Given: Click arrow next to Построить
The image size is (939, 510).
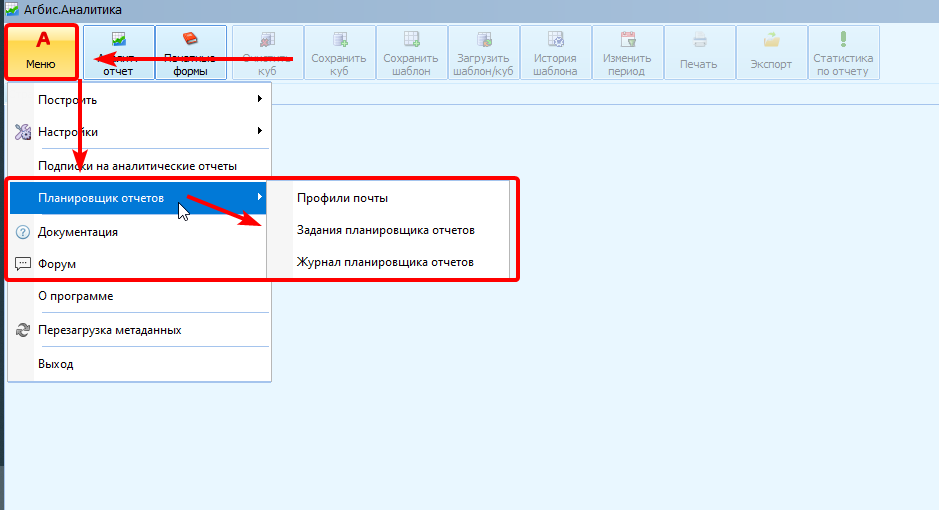Looking at the screenshot, I should coord(259,99).
